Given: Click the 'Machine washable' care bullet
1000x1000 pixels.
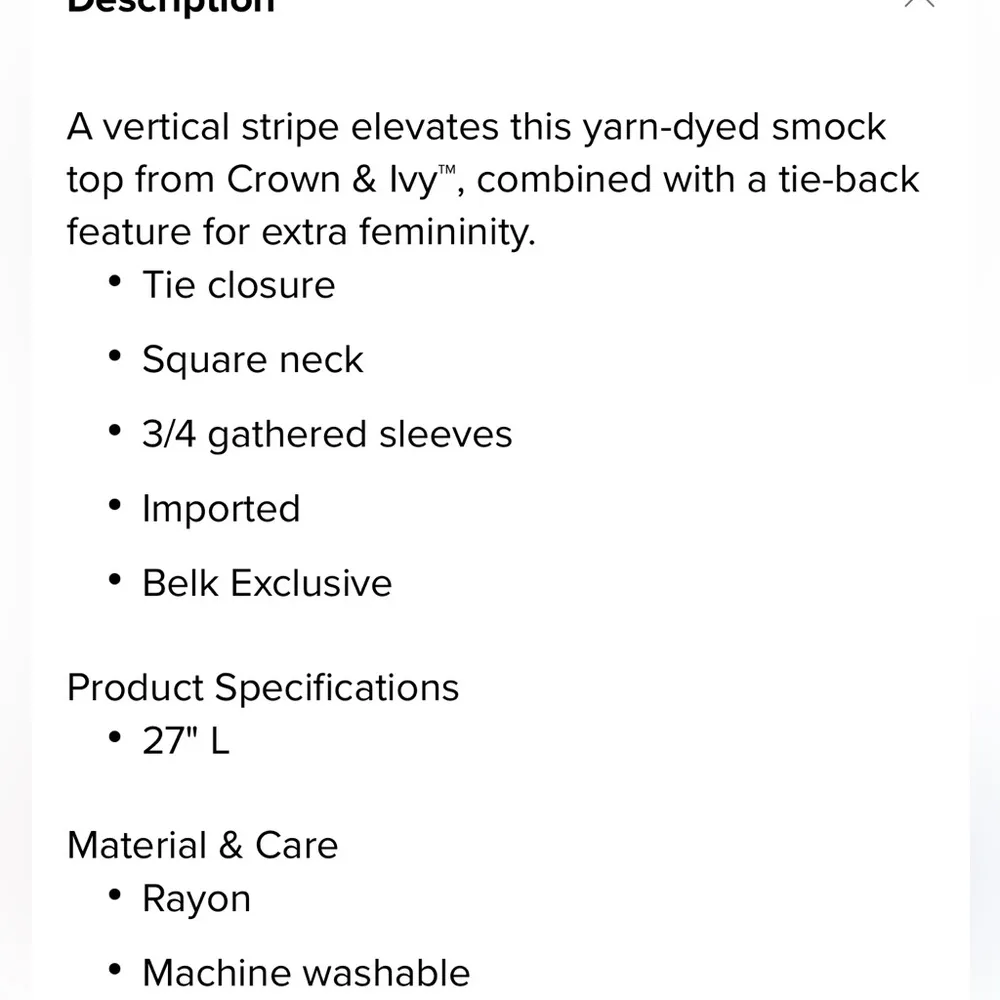Looking at the screenshot, I should tap(306, 973).
